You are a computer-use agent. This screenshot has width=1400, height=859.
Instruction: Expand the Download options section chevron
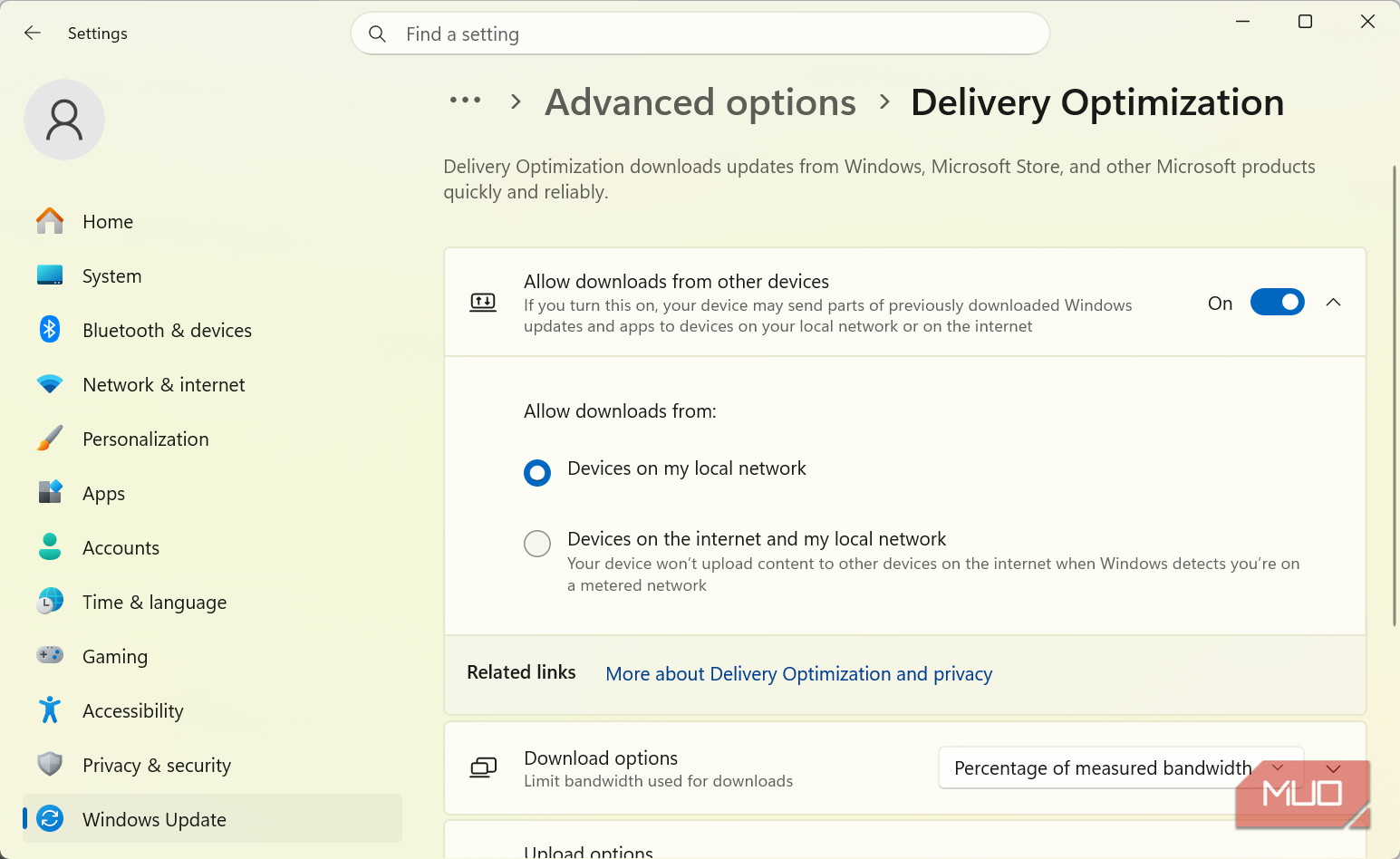coord(1333,768)
